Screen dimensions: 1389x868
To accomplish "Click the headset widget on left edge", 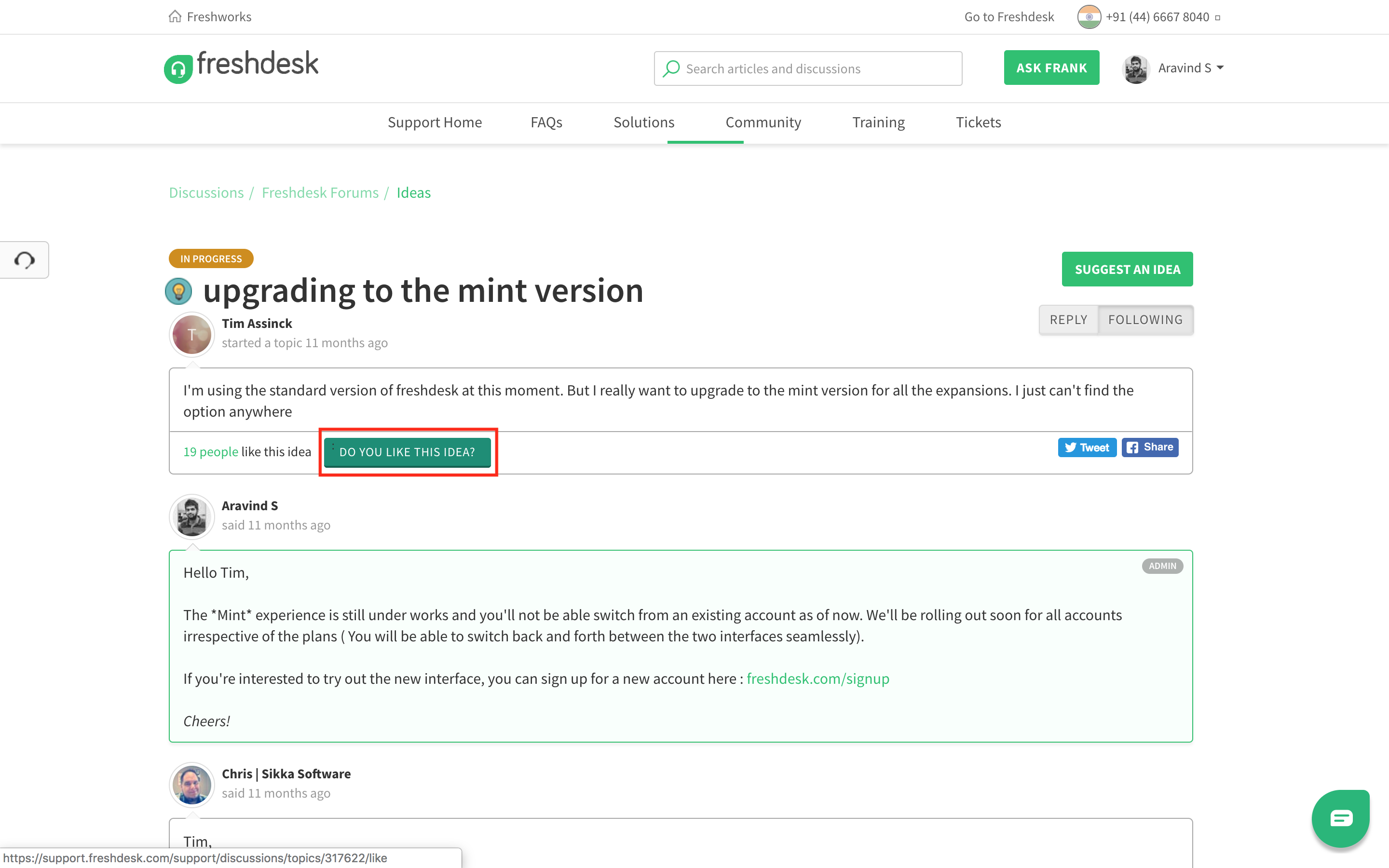I will [x=25, y=260].
